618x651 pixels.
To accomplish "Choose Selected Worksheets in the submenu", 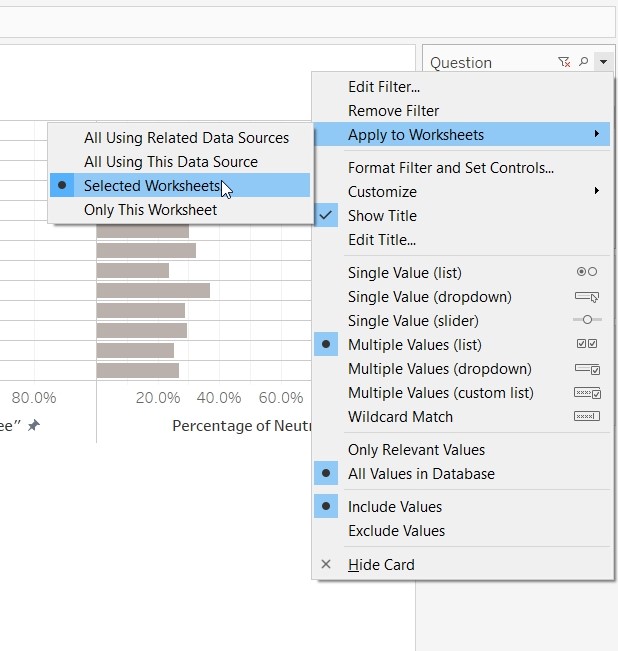I will coord(151,186).
